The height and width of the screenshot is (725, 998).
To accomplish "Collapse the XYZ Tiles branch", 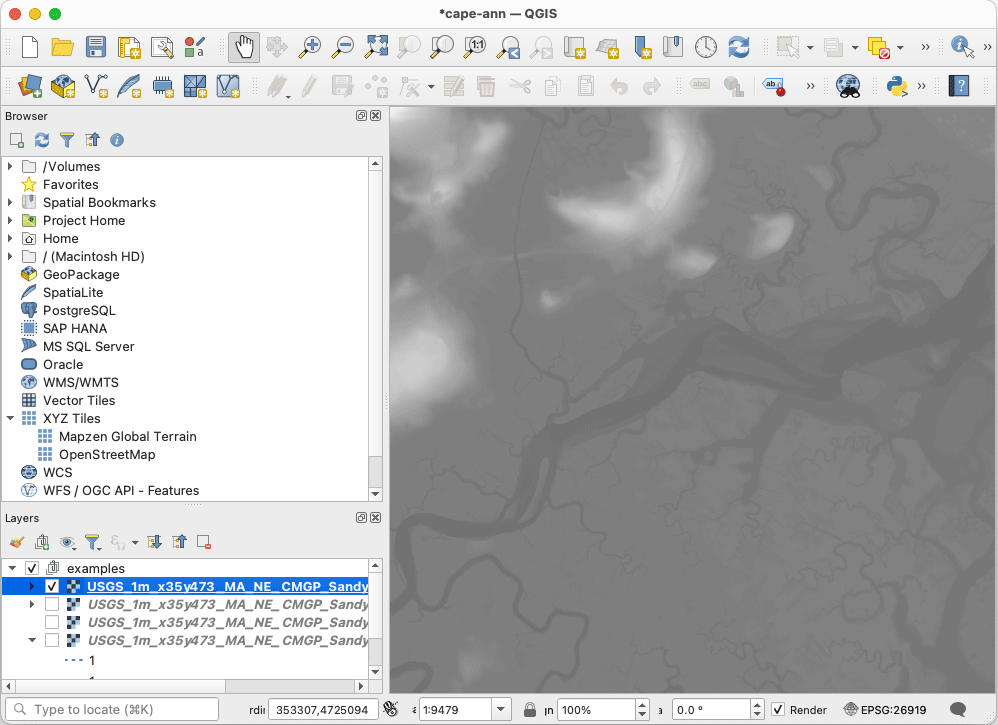I will (x=10, y=418).
